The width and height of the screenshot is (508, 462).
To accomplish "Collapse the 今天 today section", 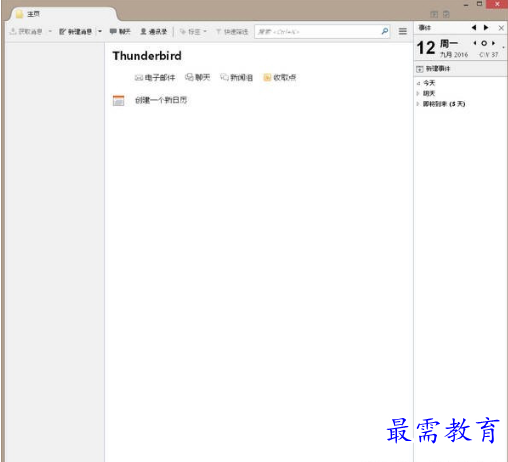I will [x=418, y=83].
